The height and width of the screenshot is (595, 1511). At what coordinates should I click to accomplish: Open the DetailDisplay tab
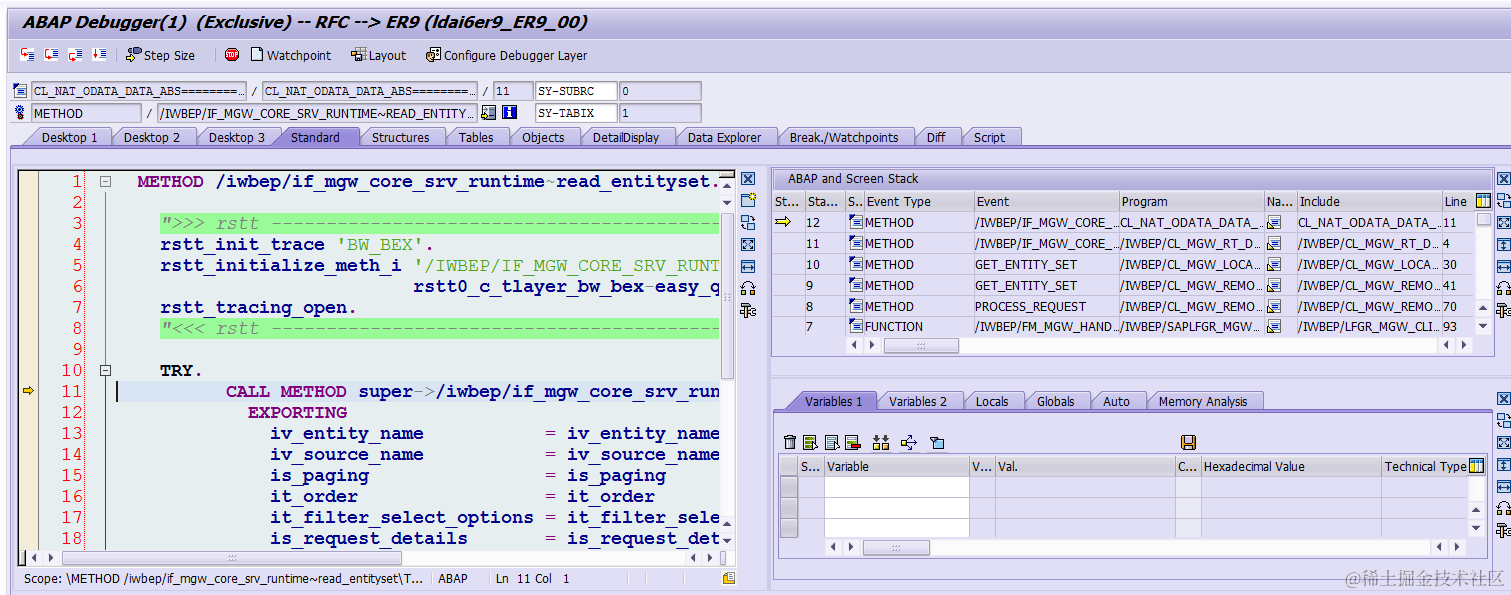pyautogui.click(x=625, y=137)
